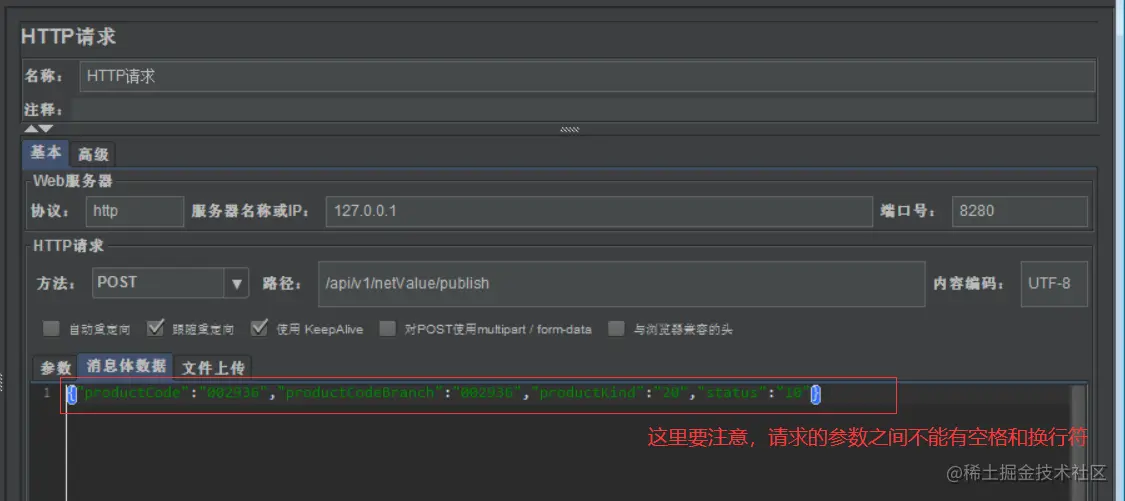Enable multipart / form-data for POST checkbox

387,329
